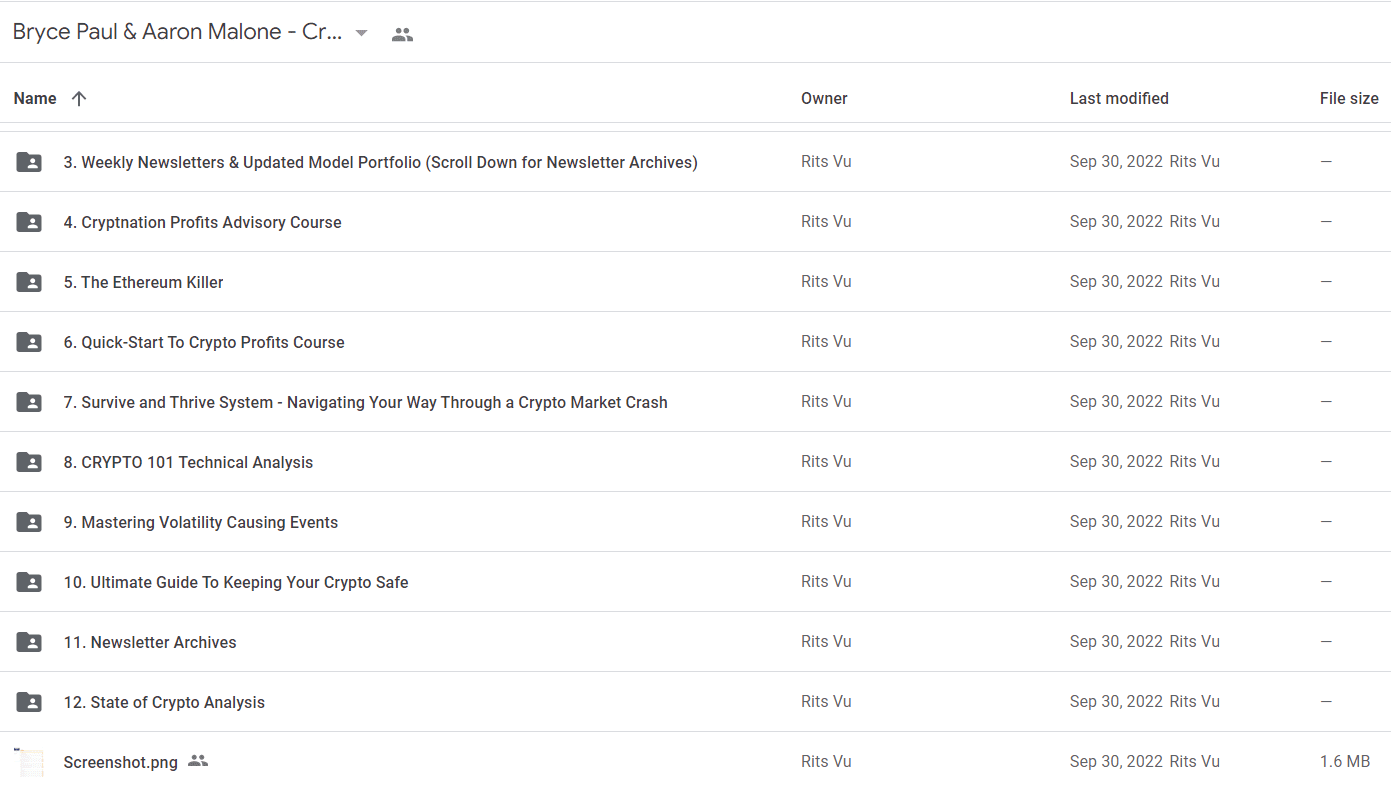Open folder title dropdown arrow
The image size is (1391, 790).
(x=362, y=33)
